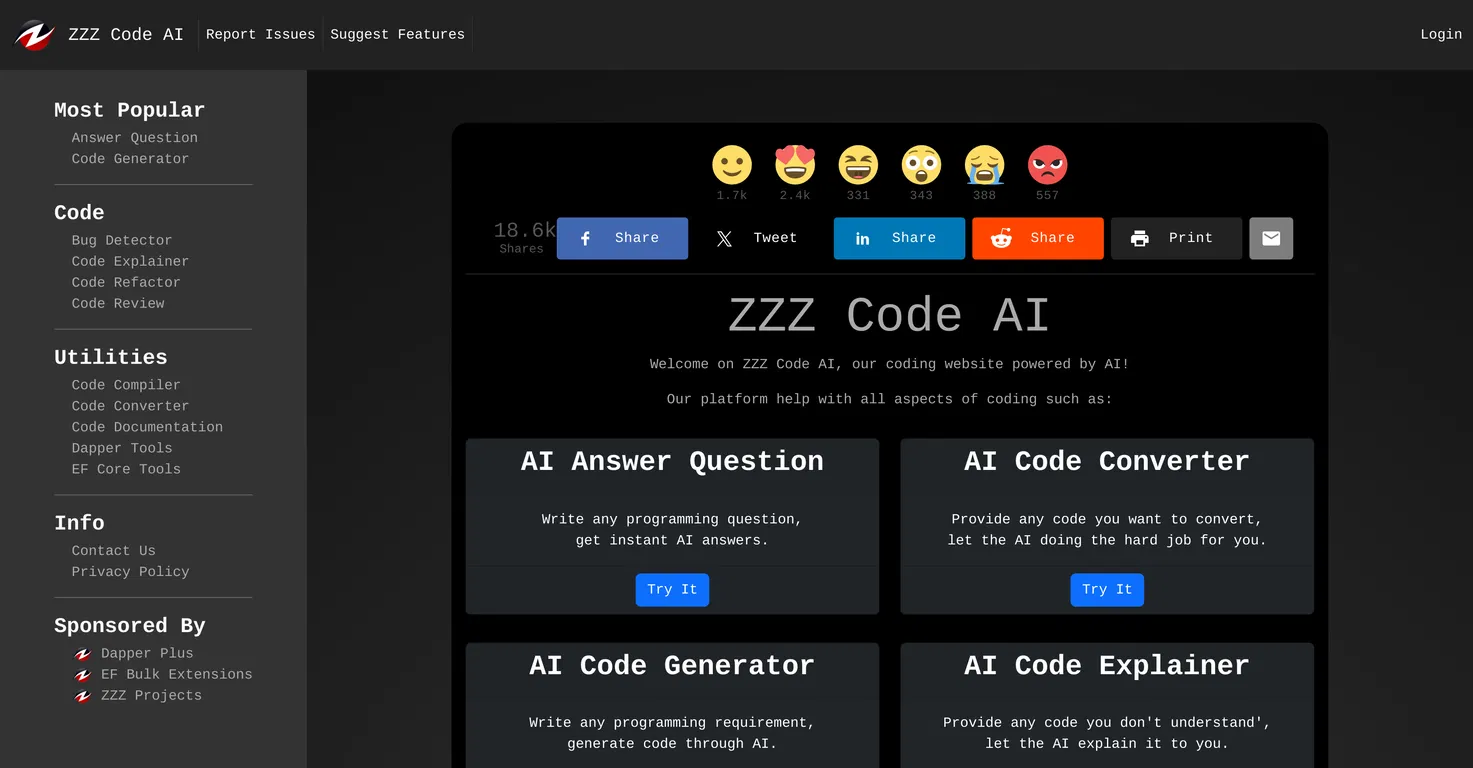The height and width of the screenshot is (768, 1473).
Task: Choose the laughing emoji reaction
Action: pyautogui.click(x=858, y=165)
